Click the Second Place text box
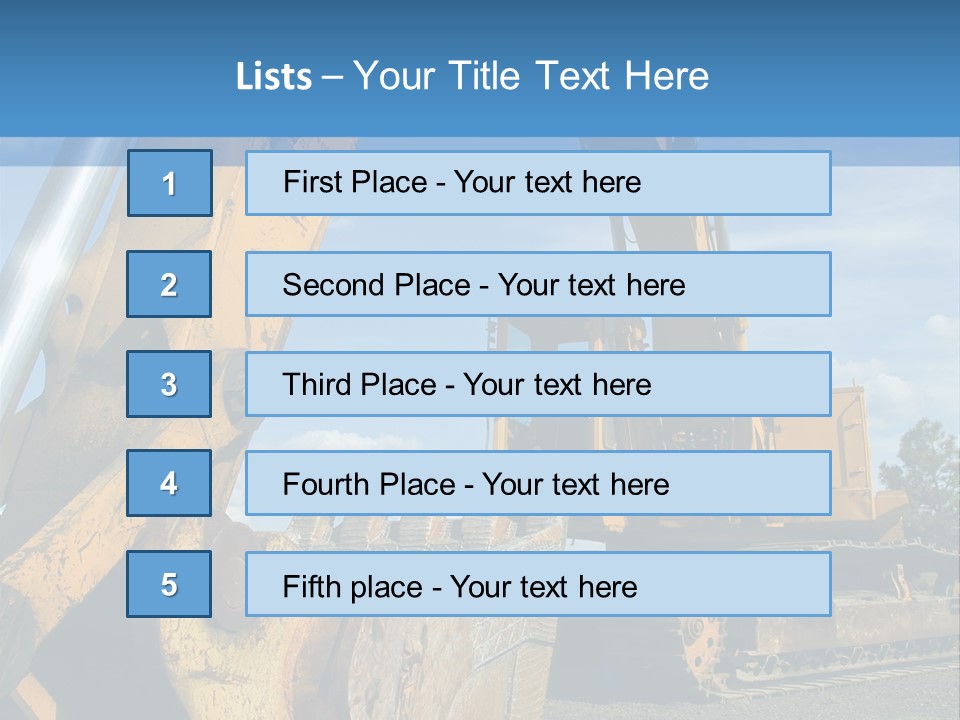This screenshot has width=960, height=720. point(538,284)
